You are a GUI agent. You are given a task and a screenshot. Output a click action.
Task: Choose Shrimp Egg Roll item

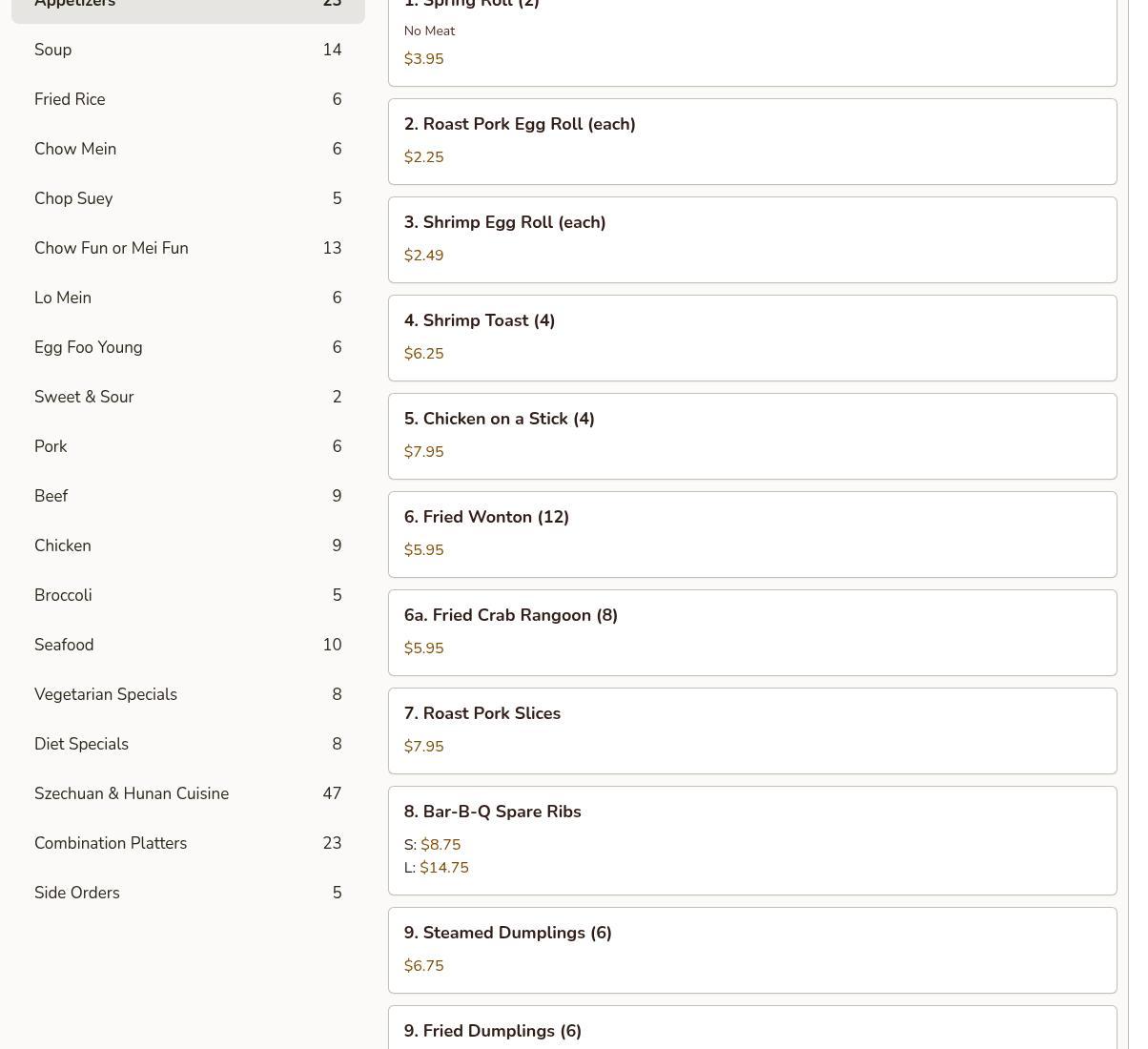(752, 239)
